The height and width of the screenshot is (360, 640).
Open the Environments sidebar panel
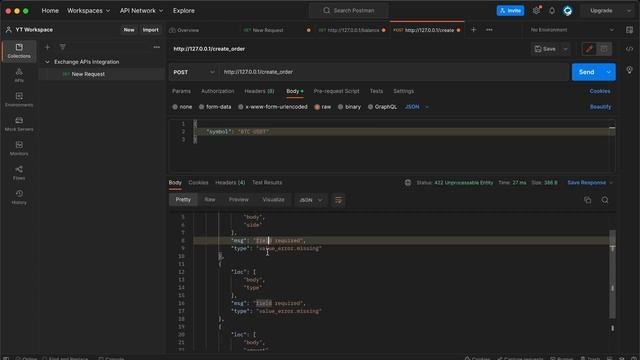click(19, 100)
